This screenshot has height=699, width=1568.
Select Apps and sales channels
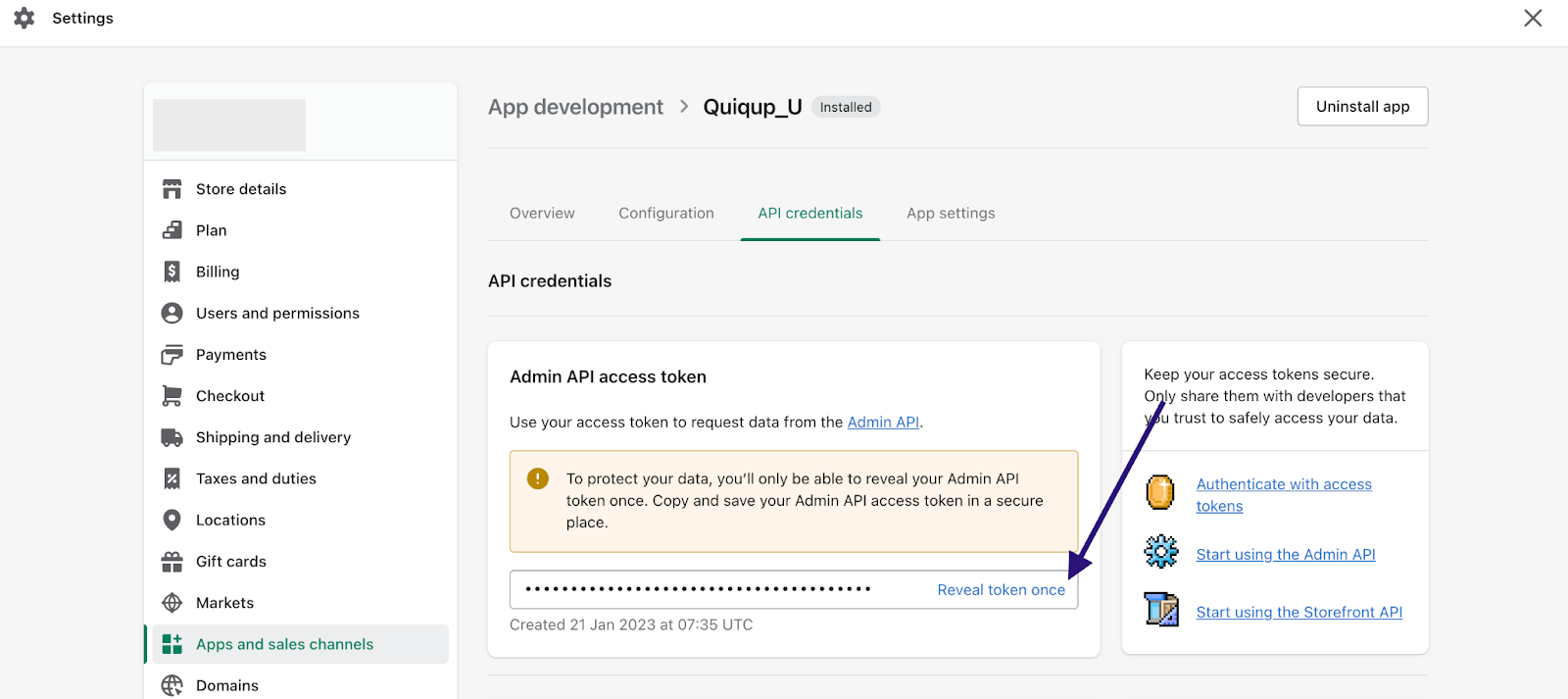[x=300, y=644]
